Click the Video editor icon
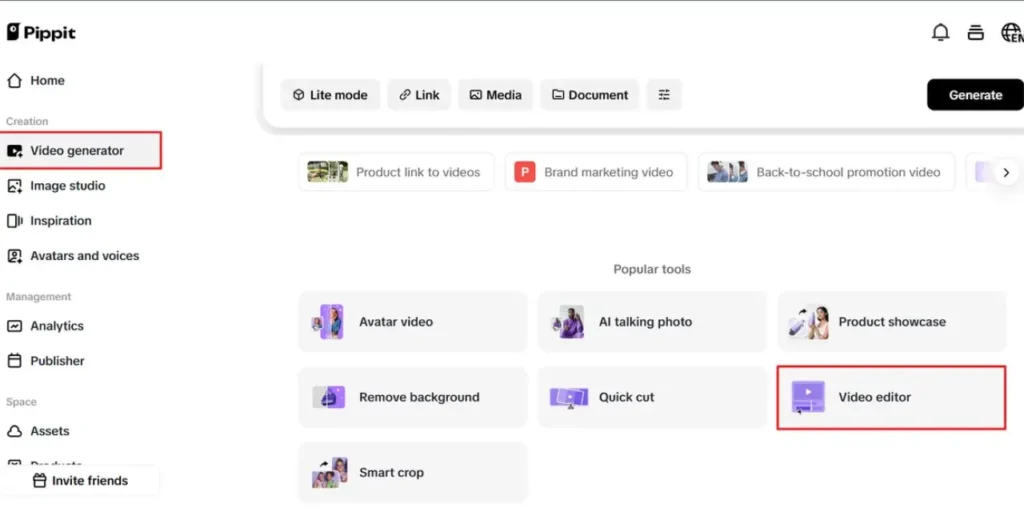 click(808, 397)
